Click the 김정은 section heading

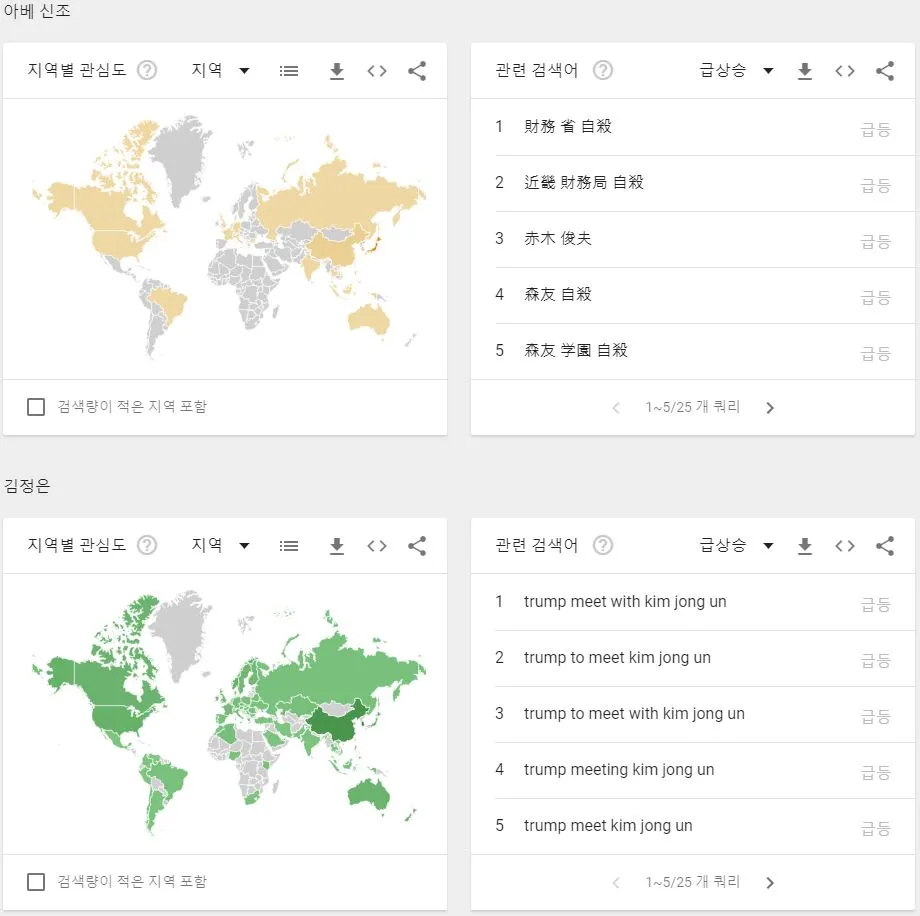[x=27, y=486]
